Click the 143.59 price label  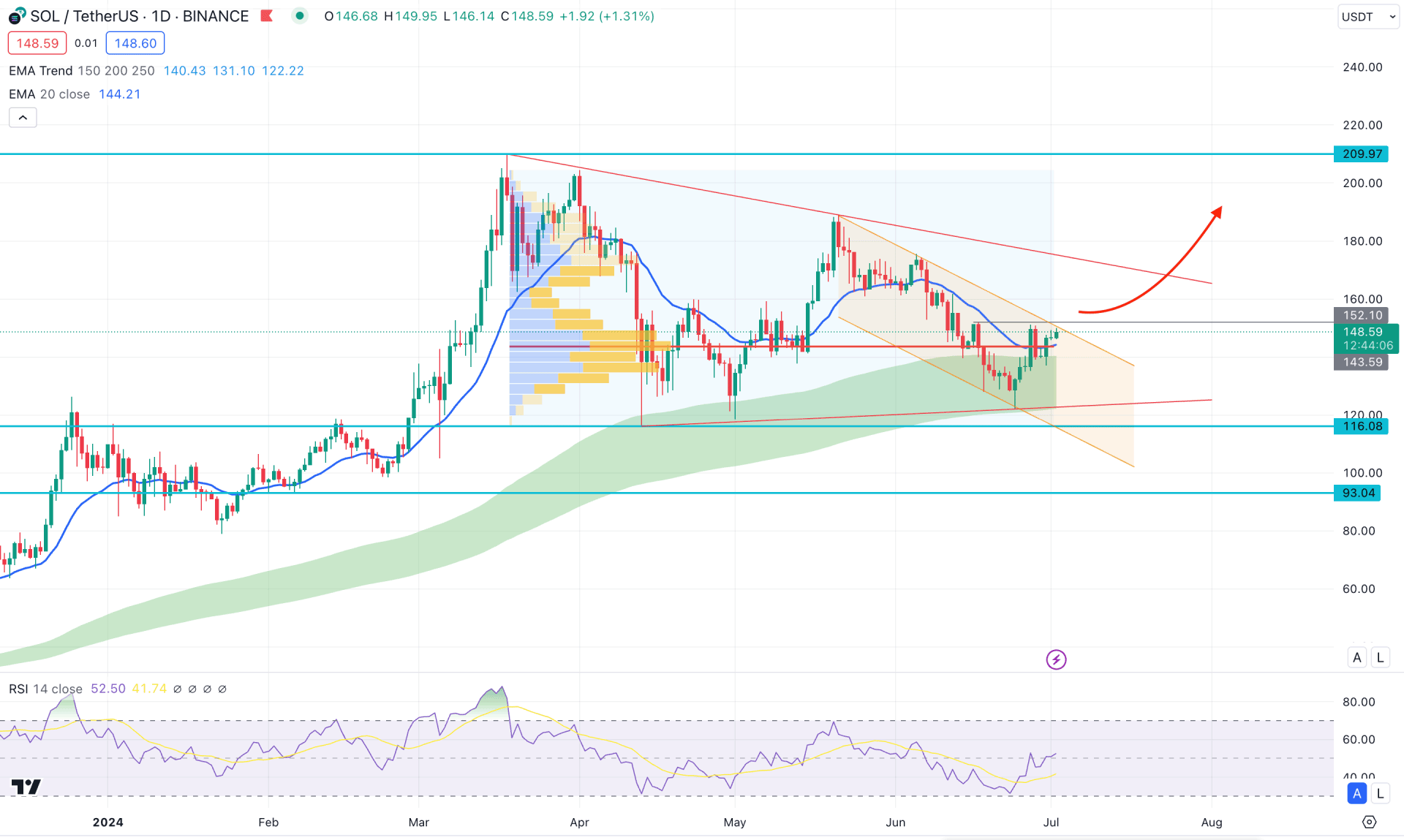1361,362
